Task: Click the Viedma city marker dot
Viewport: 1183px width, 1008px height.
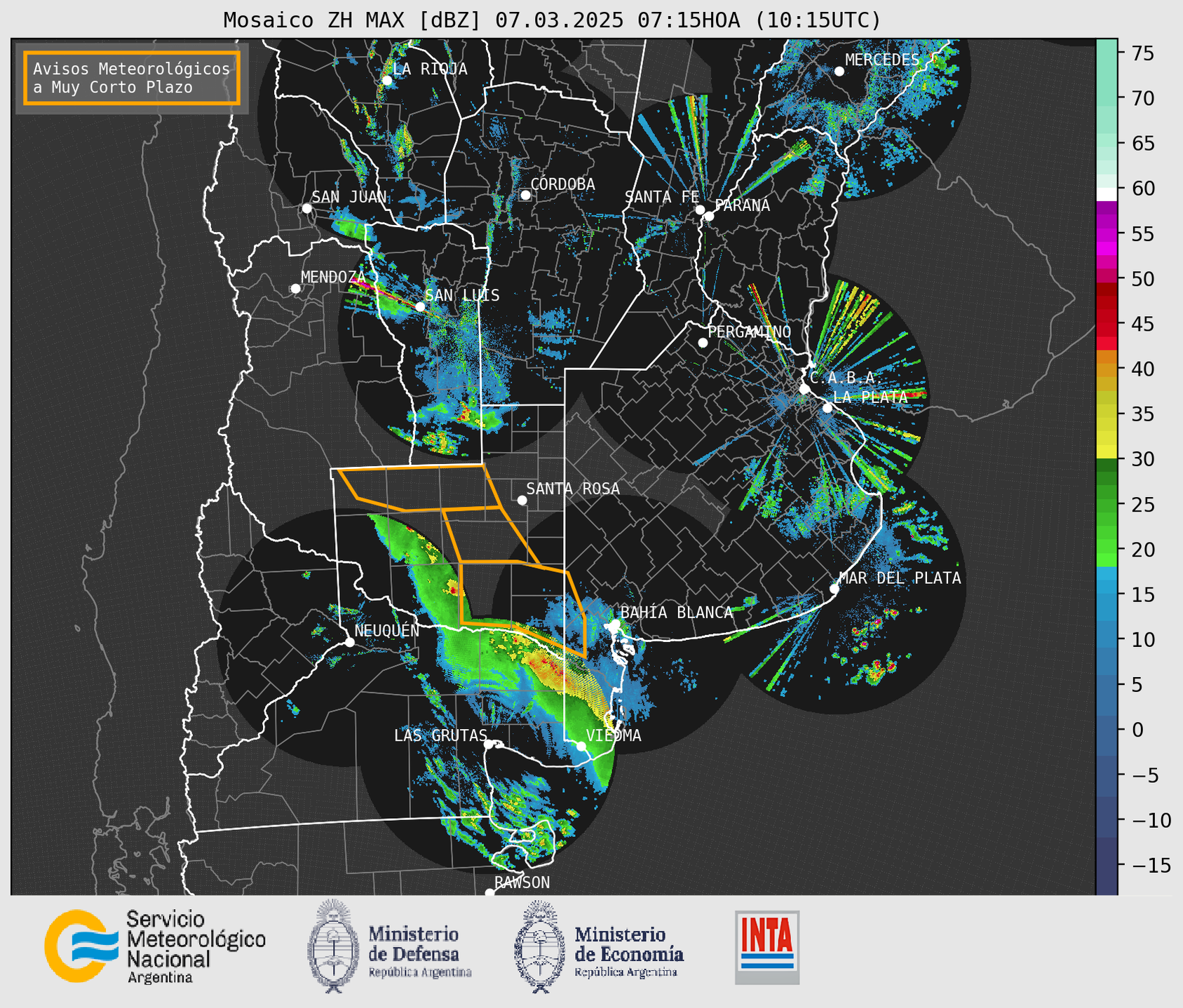Action: coord(581,746)
